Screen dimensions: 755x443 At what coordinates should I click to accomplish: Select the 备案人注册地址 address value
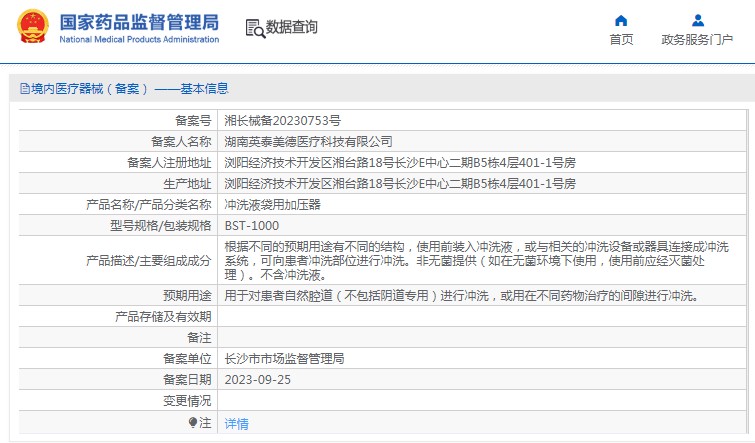(x=400, y=163)
